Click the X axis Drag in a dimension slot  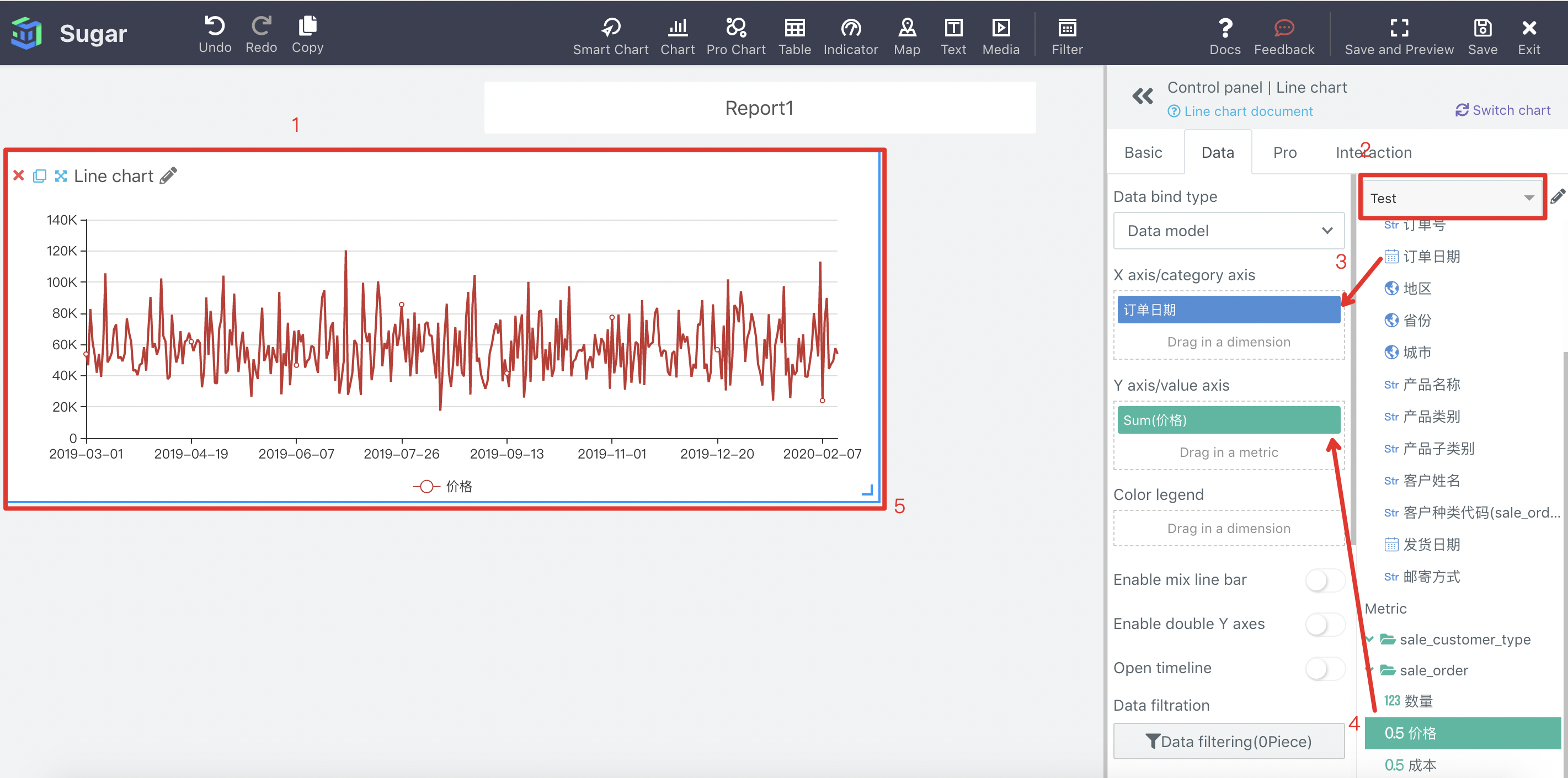coord(1228,342)
